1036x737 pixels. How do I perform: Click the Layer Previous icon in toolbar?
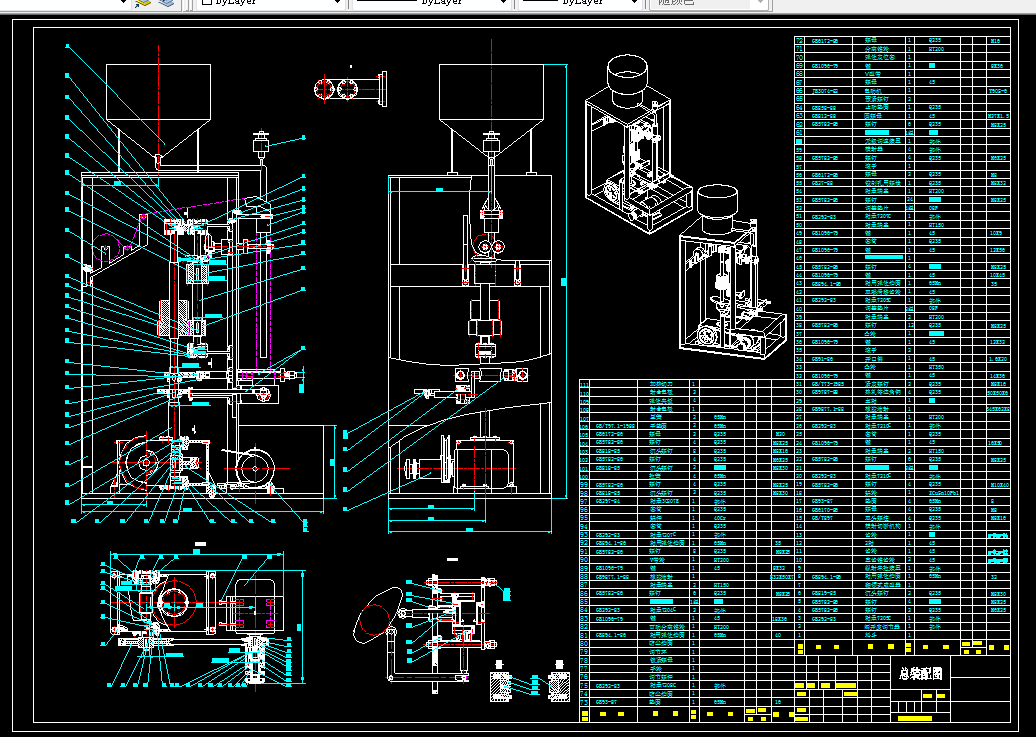pyautogui.click(x=143, y=3)
